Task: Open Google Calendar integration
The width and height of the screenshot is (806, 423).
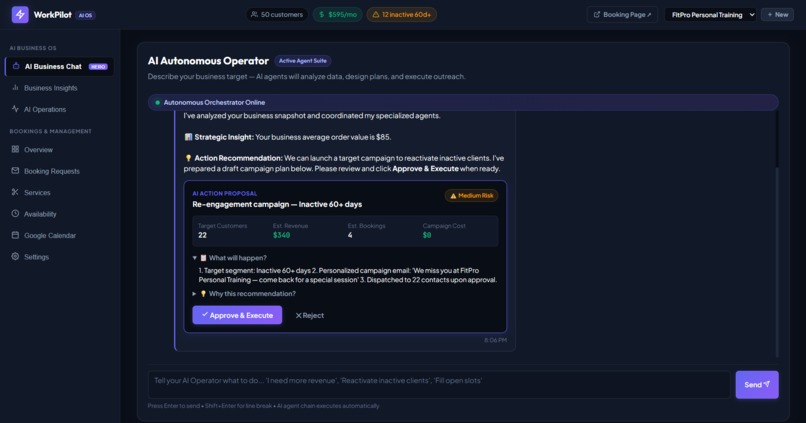Action: (x=60, y=235)
